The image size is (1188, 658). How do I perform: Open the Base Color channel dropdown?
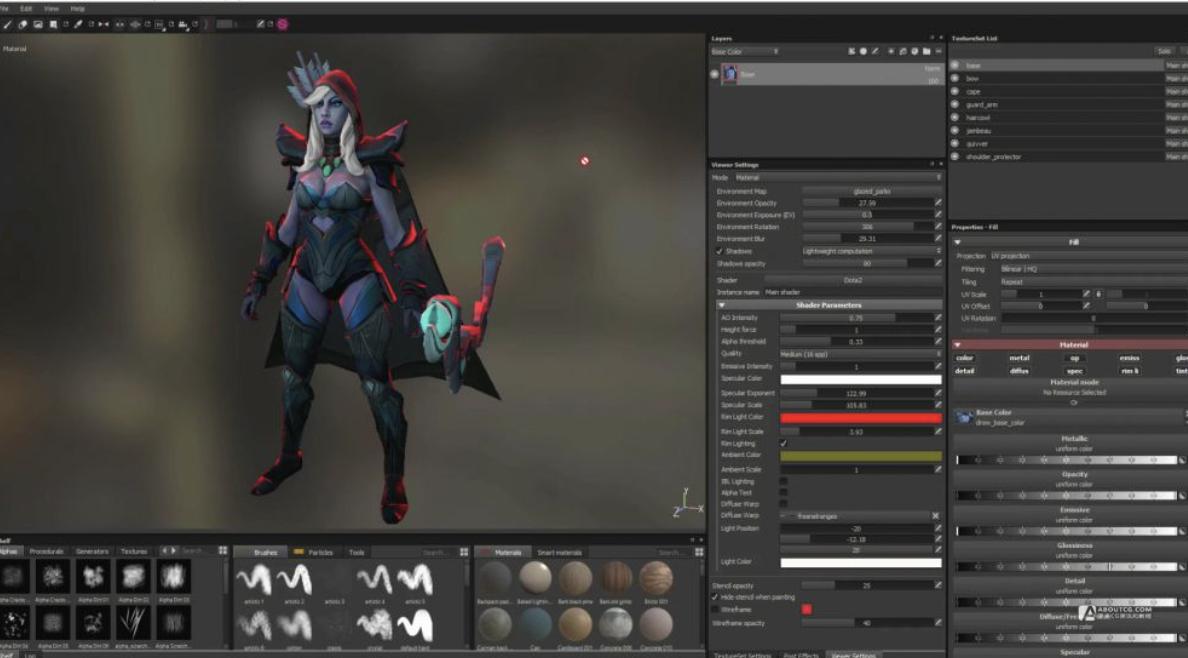pyautogui.click(x=745, y=51)
